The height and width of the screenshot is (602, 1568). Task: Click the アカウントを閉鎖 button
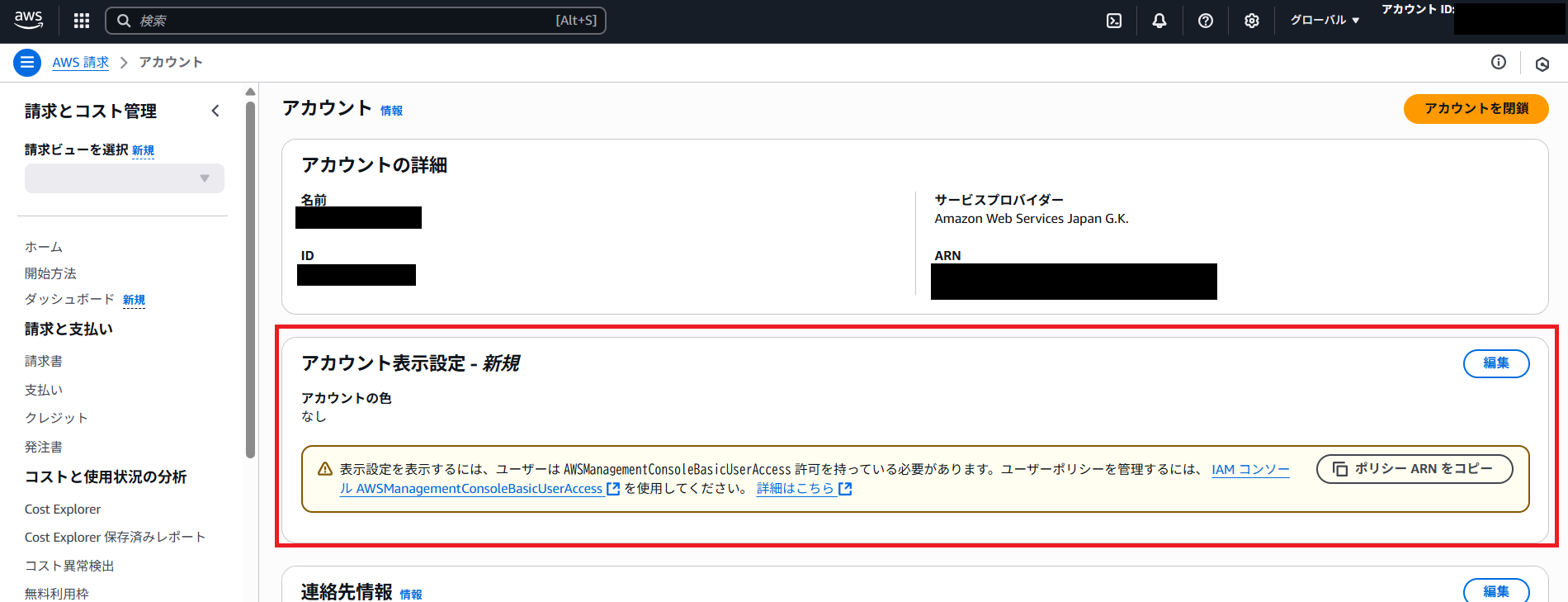[1476, 108]
